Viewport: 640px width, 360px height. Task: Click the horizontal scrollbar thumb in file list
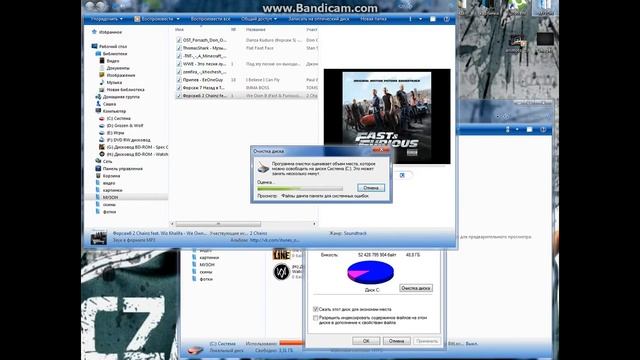point(218,224)
